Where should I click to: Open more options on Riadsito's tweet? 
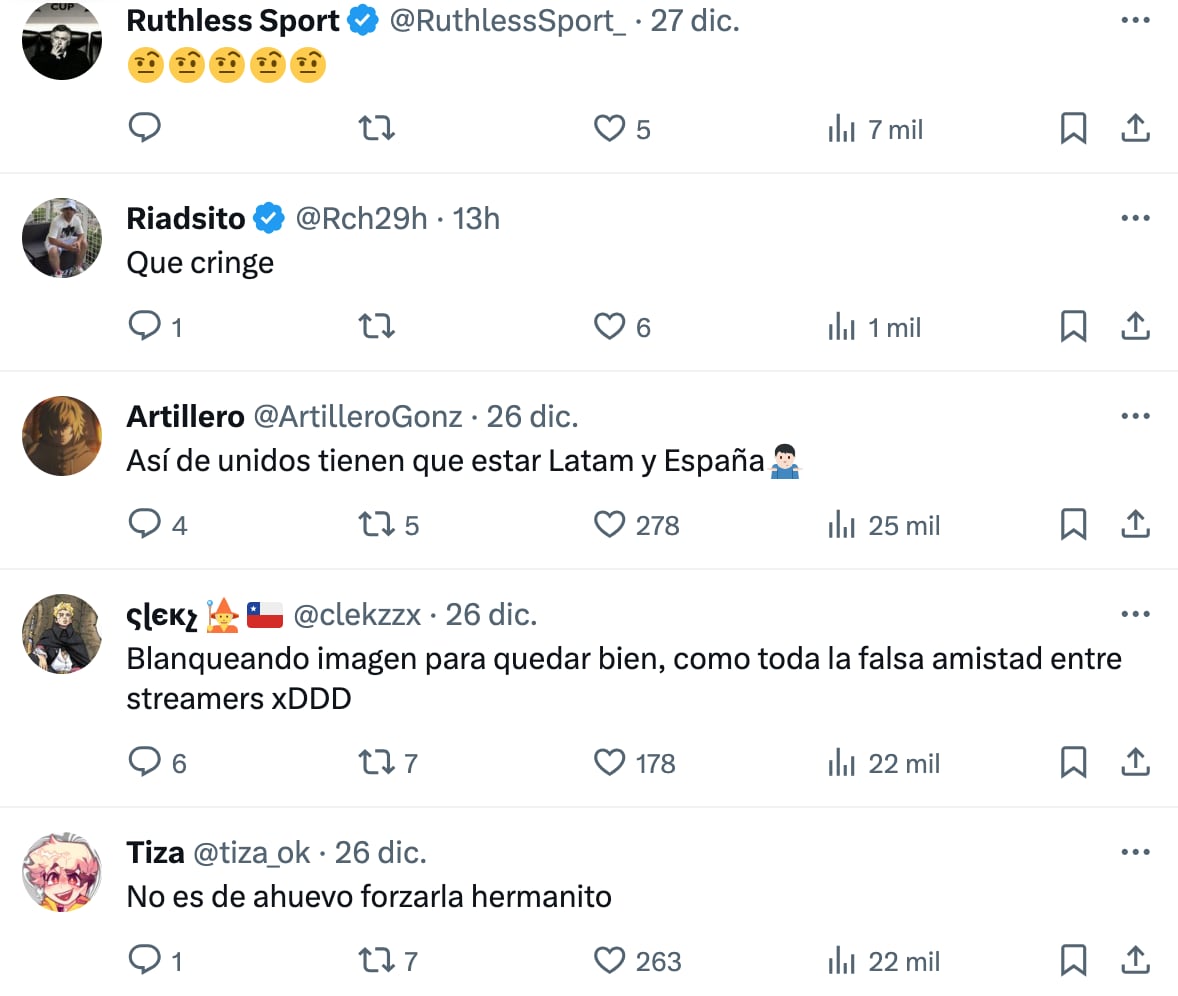click(x=1136, y=218)
